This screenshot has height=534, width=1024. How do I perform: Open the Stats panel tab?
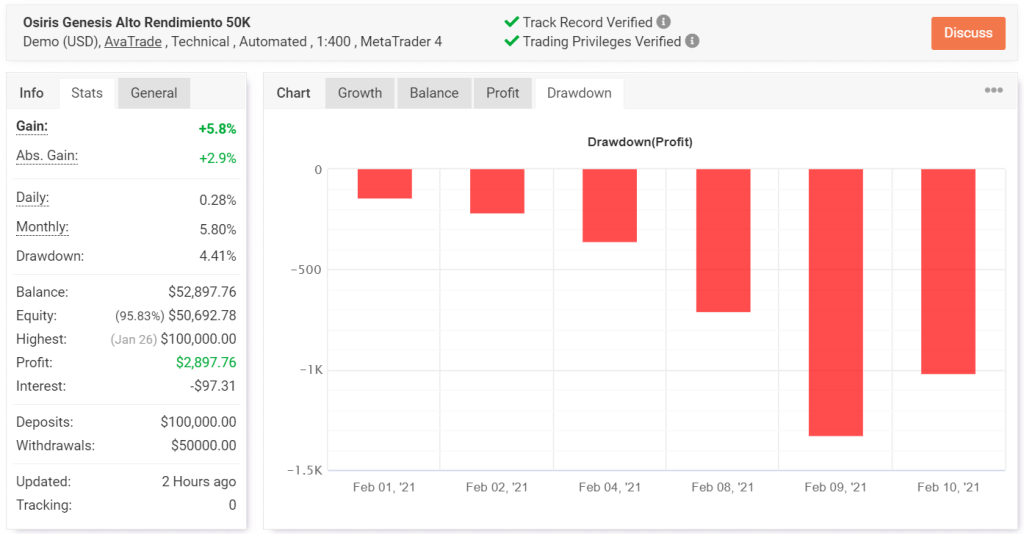tap(87, 93)
